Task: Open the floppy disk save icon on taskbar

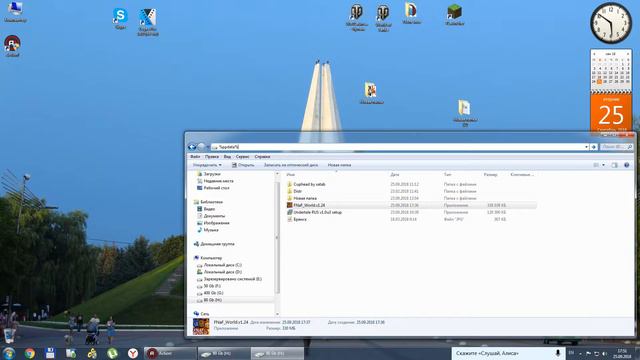Action: tap(50, 353)
